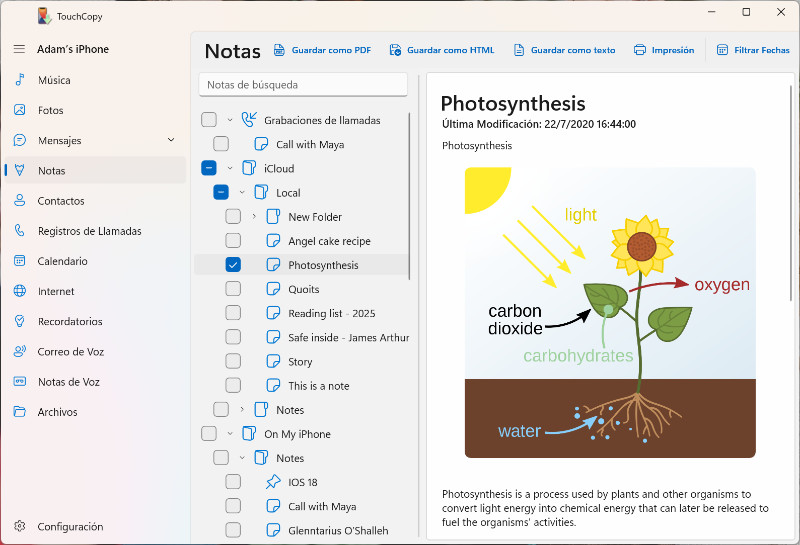Click the Fotos picture icon
The height and width of the screenshot is (545, 800).
pos(19,110)
